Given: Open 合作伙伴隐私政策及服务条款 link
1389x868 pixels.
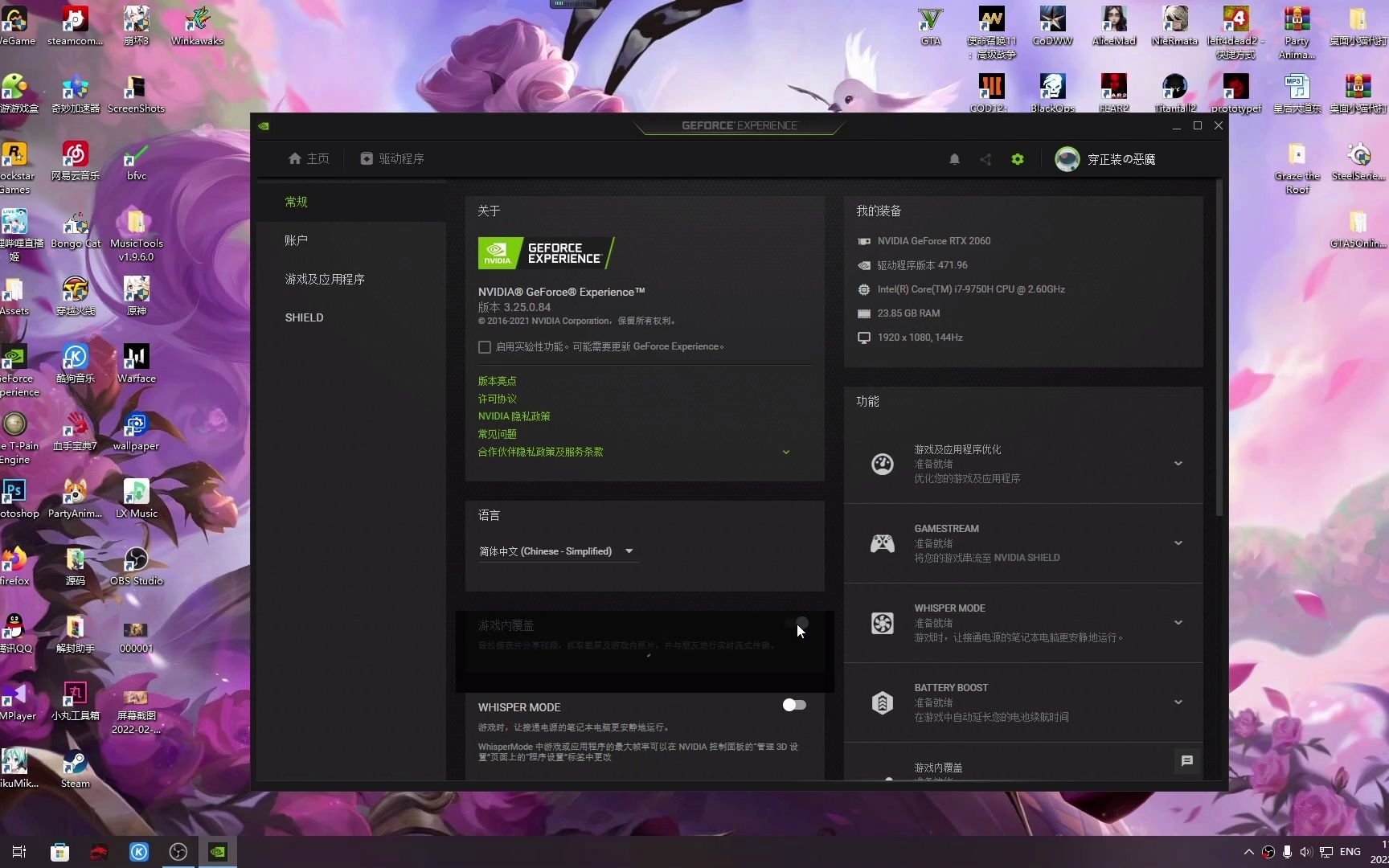Looking at the screenshot, I should coord(540,452).
